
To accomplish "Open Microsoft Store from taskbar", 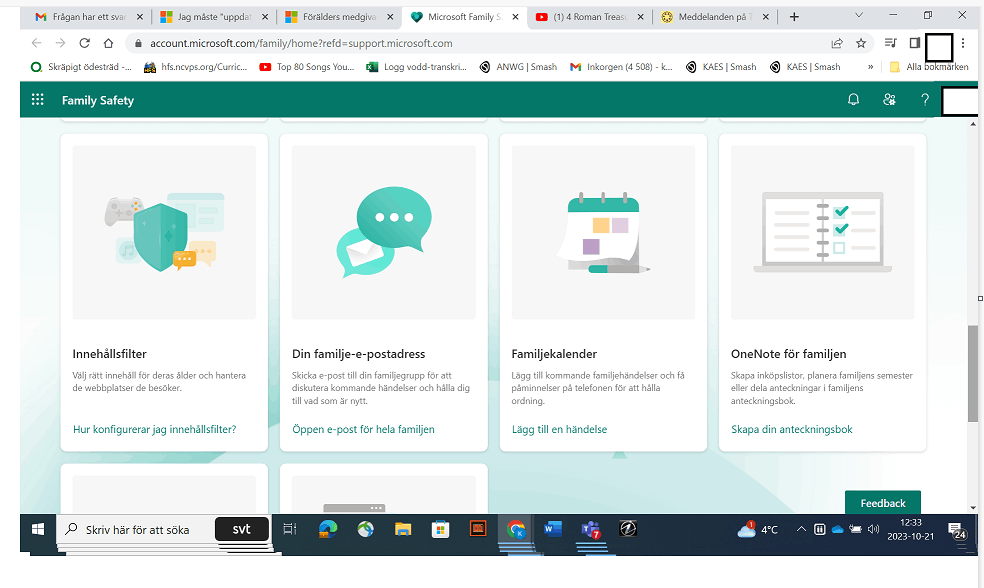I will tap(441, 530).
